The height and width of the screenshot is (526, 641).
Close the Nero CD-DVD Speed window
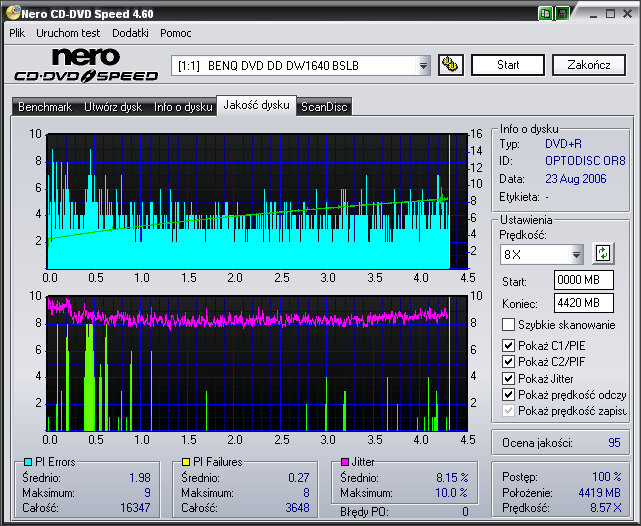click(x=628, y=14)
